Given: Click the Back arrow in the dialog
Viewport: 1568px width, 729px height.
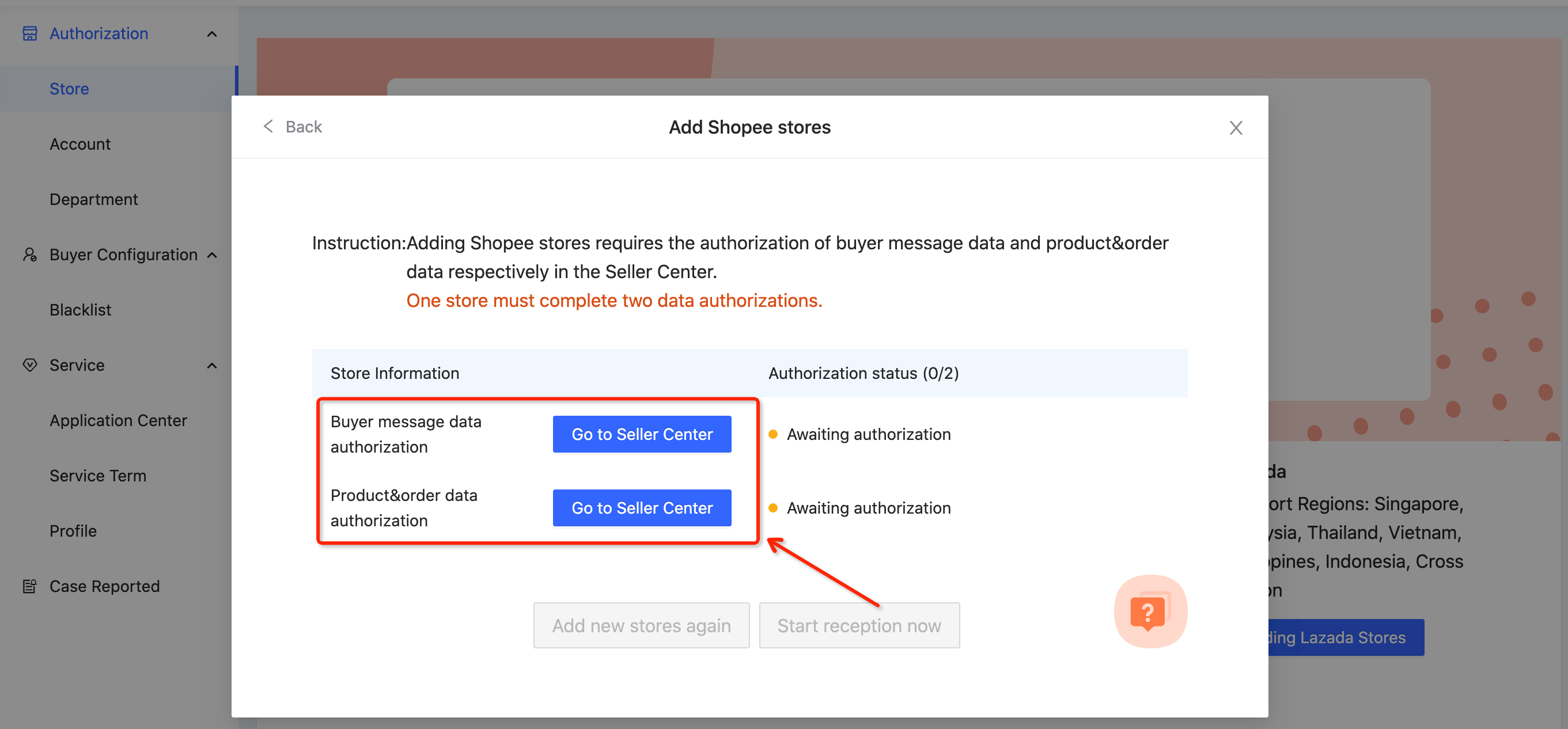Looking at the screenshot, I should (x=268, y=127).
